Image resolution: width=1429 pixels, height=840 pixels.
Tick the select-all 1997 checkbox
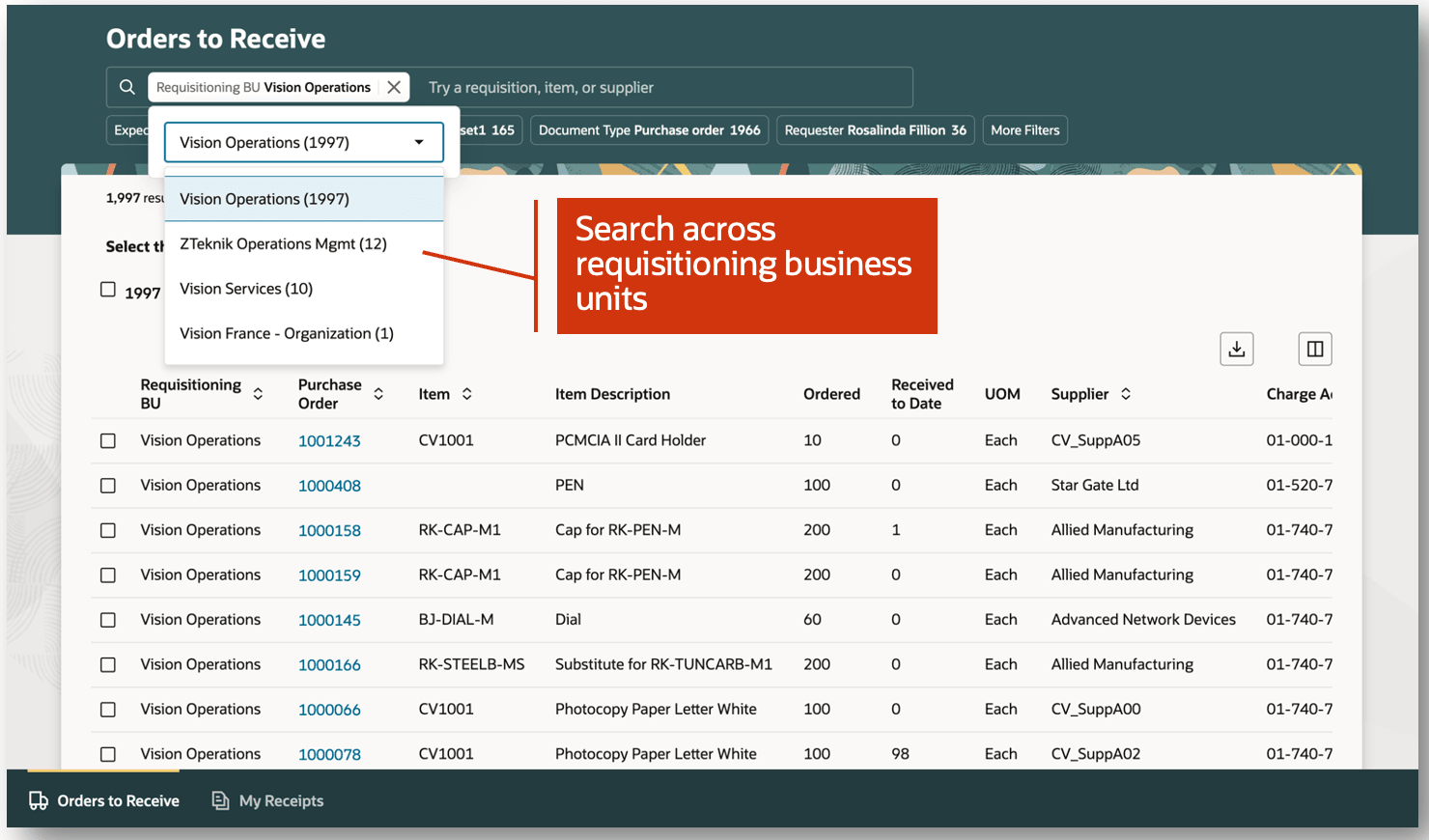(x=108, y=290)
